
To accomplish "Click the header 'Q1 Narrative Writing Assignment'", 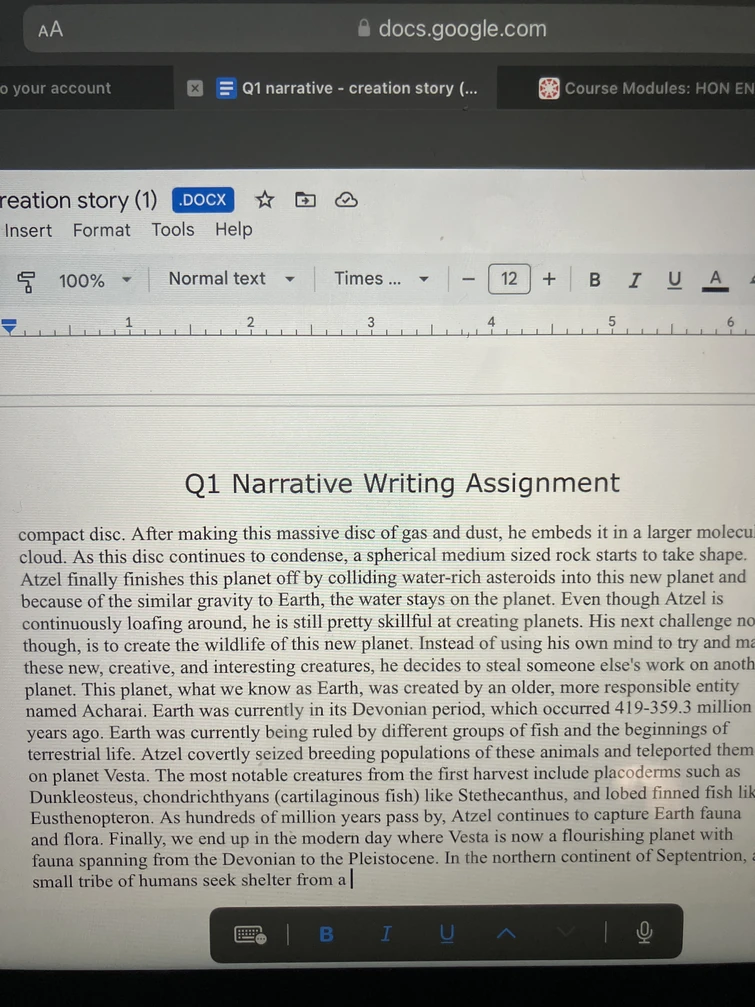I will 402,483.
